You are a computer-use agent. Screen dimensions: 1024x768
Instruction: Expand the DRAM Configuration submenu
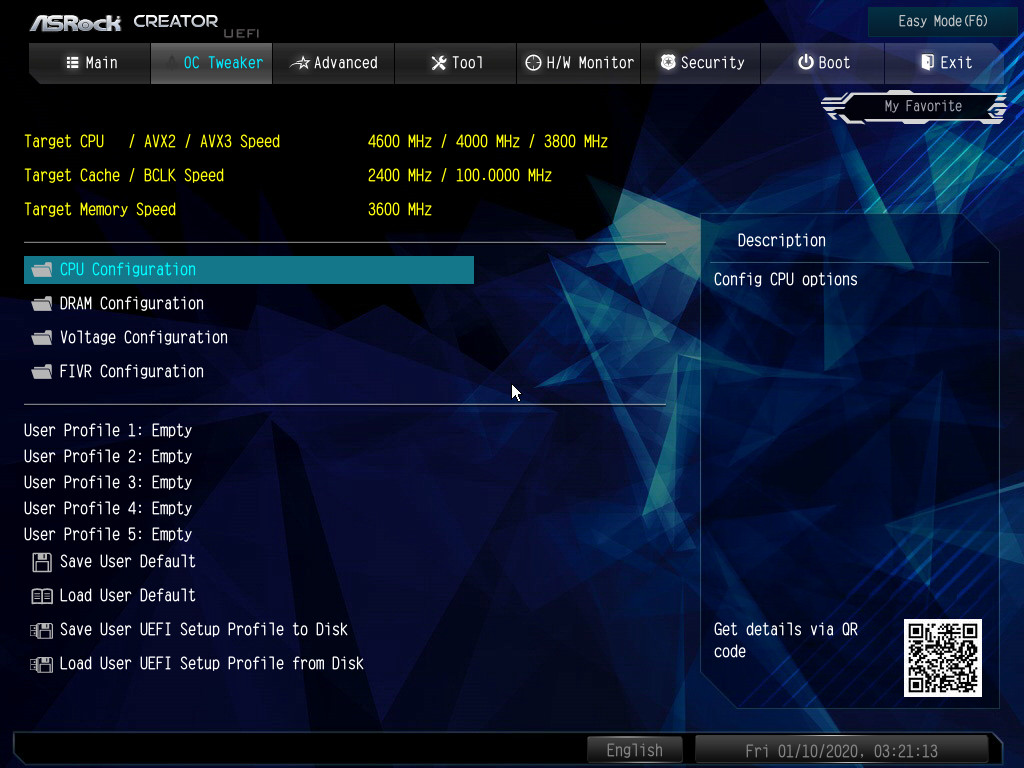click(x=131, y=304)
